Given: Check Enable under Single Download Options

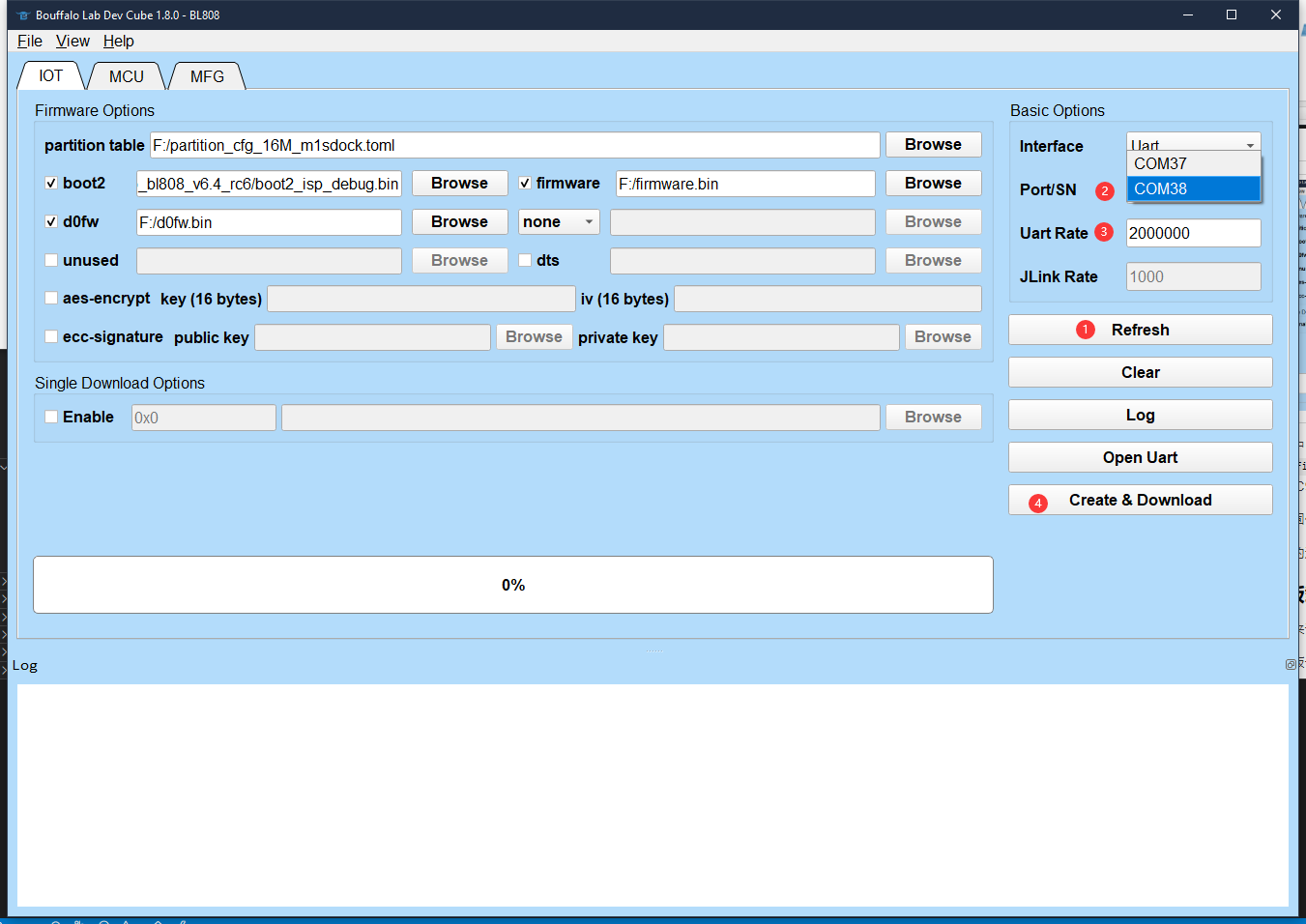Looking at the screenshot, I should pos(51,417).
